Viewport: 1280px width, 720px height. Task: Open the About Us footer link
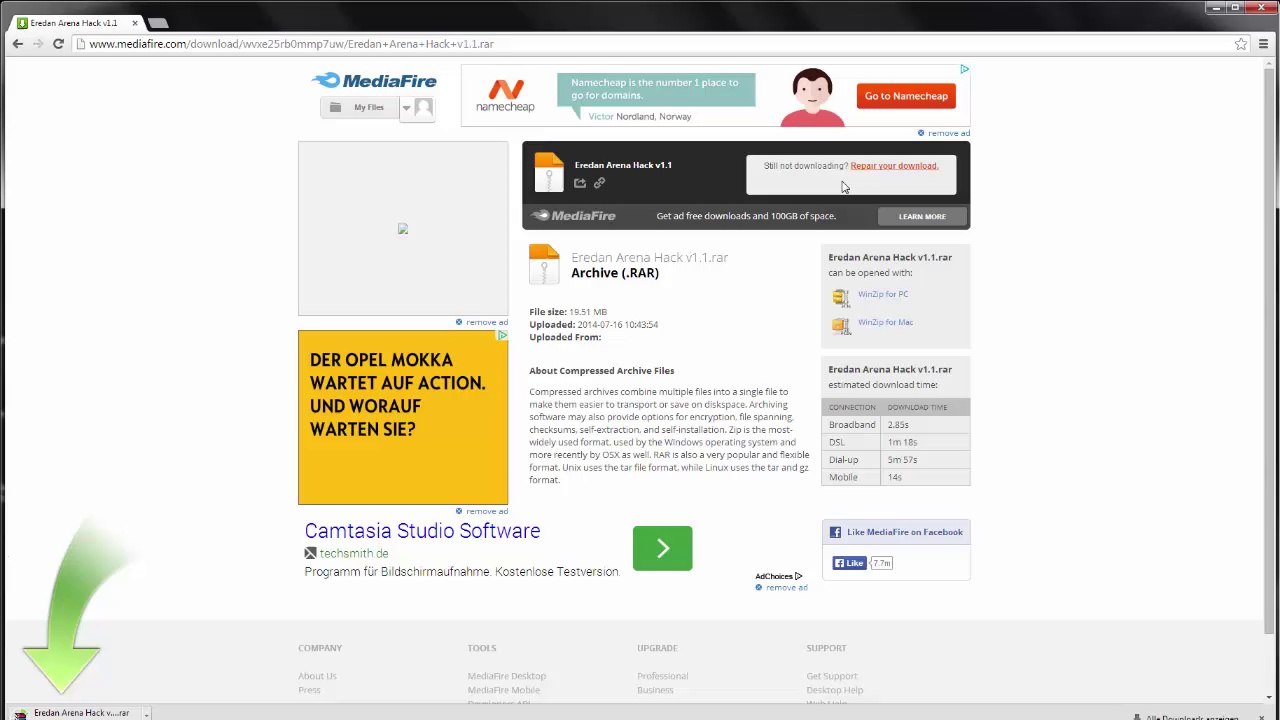click(x=317, y=676)
